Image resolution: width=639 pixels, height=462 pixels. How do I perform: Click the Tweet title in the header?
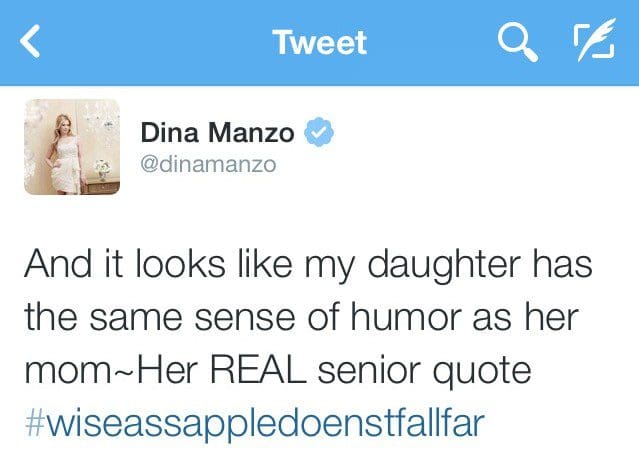coord(320,42)
